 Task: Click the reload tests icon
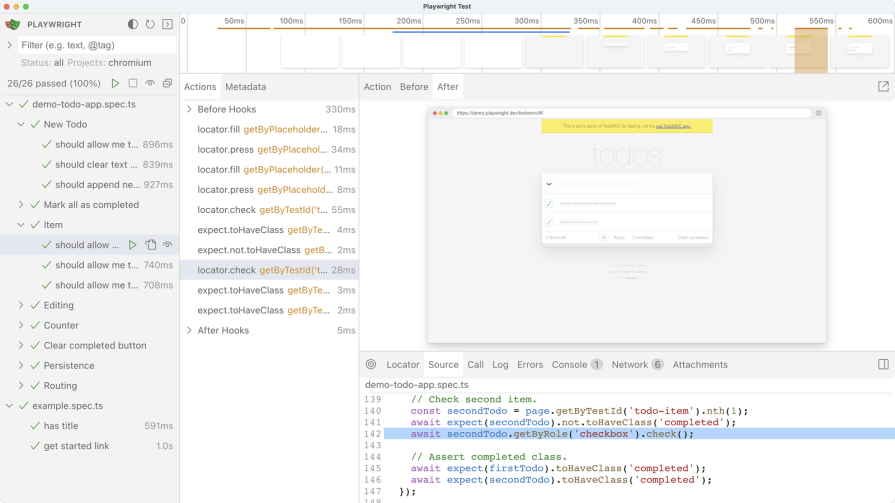click(x=150, y=24)
